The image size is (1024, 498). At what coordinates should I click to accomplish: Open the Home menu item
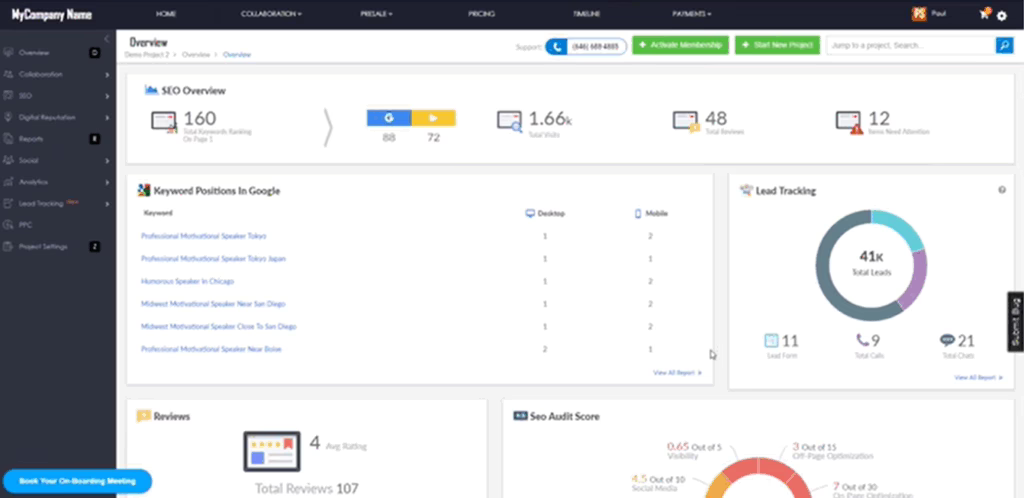(166, 14)
